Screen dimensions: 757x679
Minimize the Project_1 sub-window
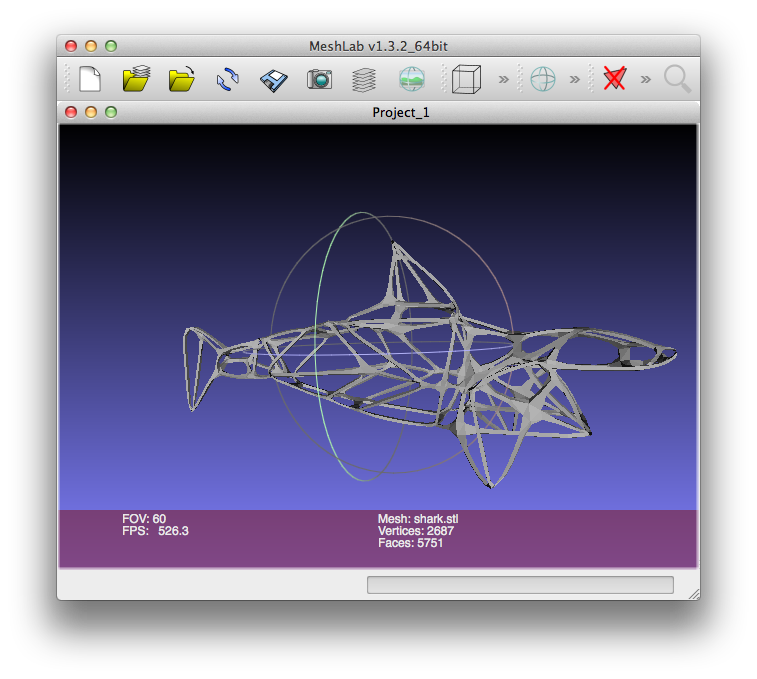pyautogui.click(x=91, y=112)
